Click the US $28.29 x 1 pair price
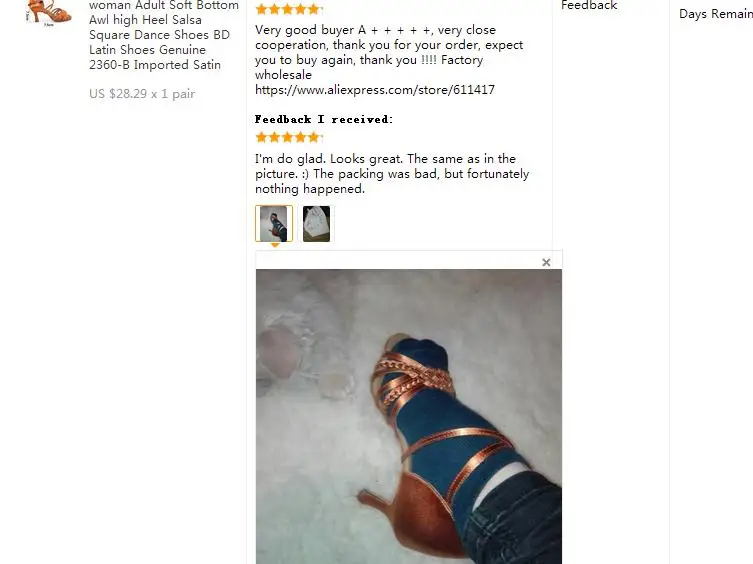 (142, 94)
